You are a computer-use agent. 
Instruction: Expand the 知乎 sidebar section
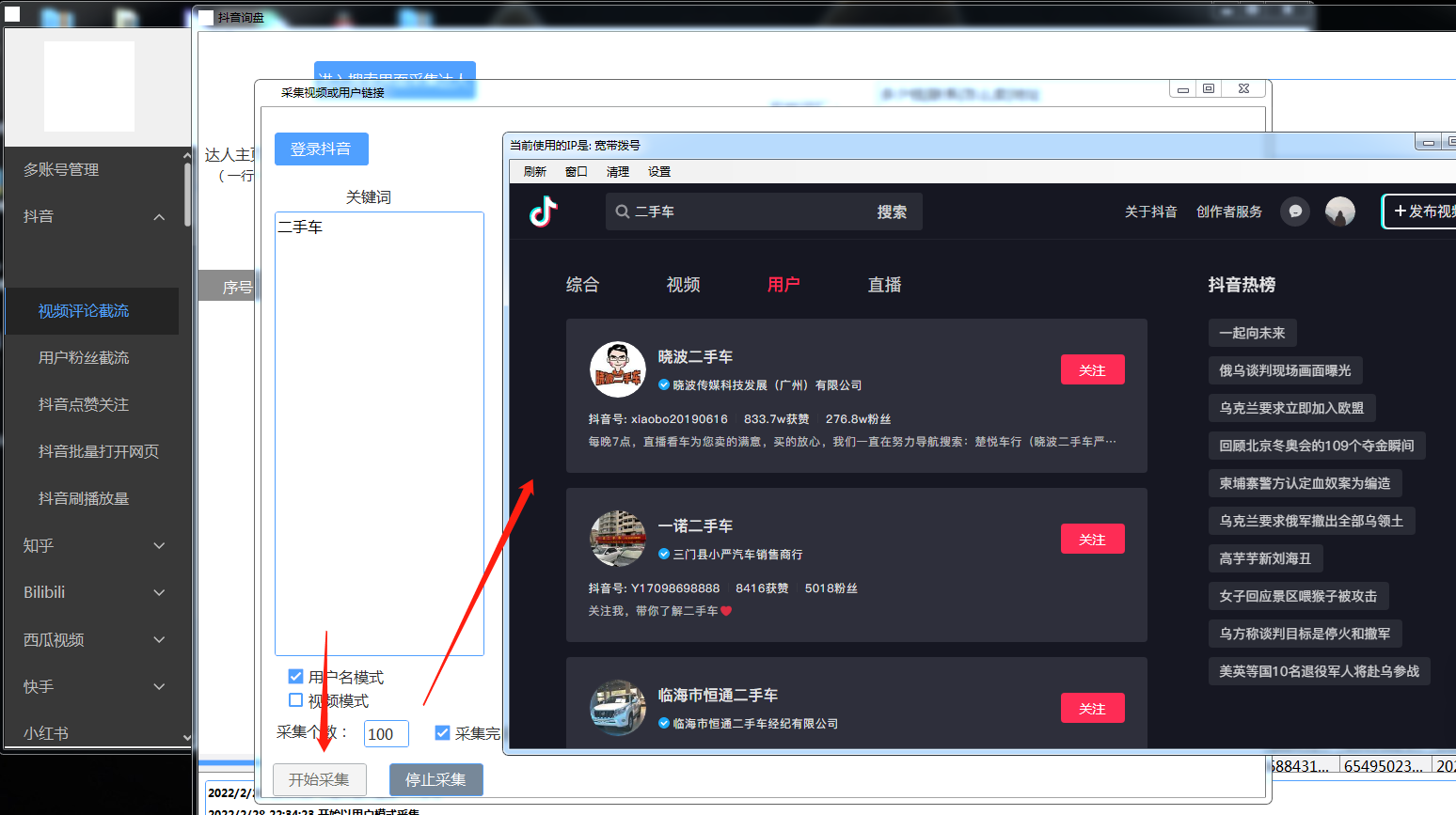159,545
